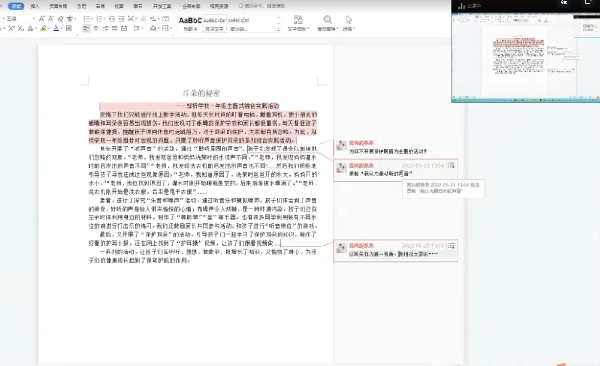This screenshot has width=600, height=366.
Task: Click the highlighted subtitle line
Action: tap(228, 106)
